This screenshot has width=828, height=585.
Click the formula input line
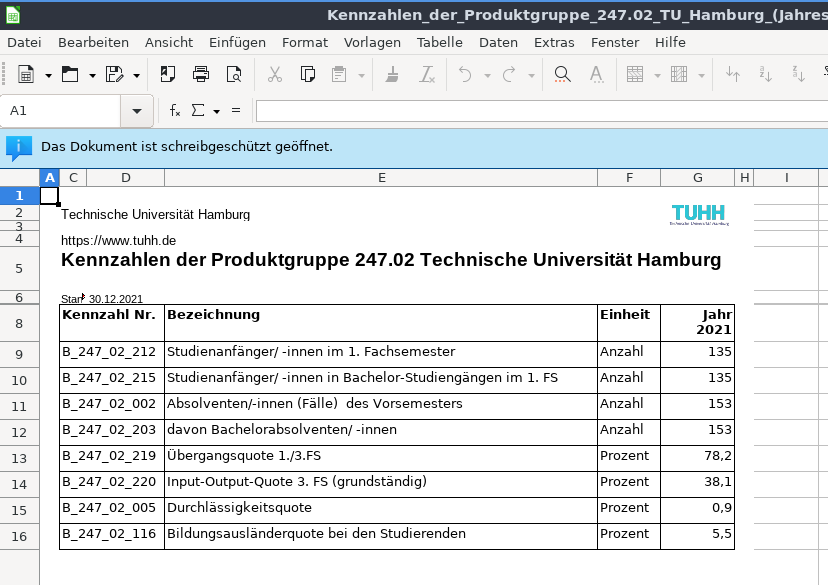pyautogui.click(x=540, y=111)
